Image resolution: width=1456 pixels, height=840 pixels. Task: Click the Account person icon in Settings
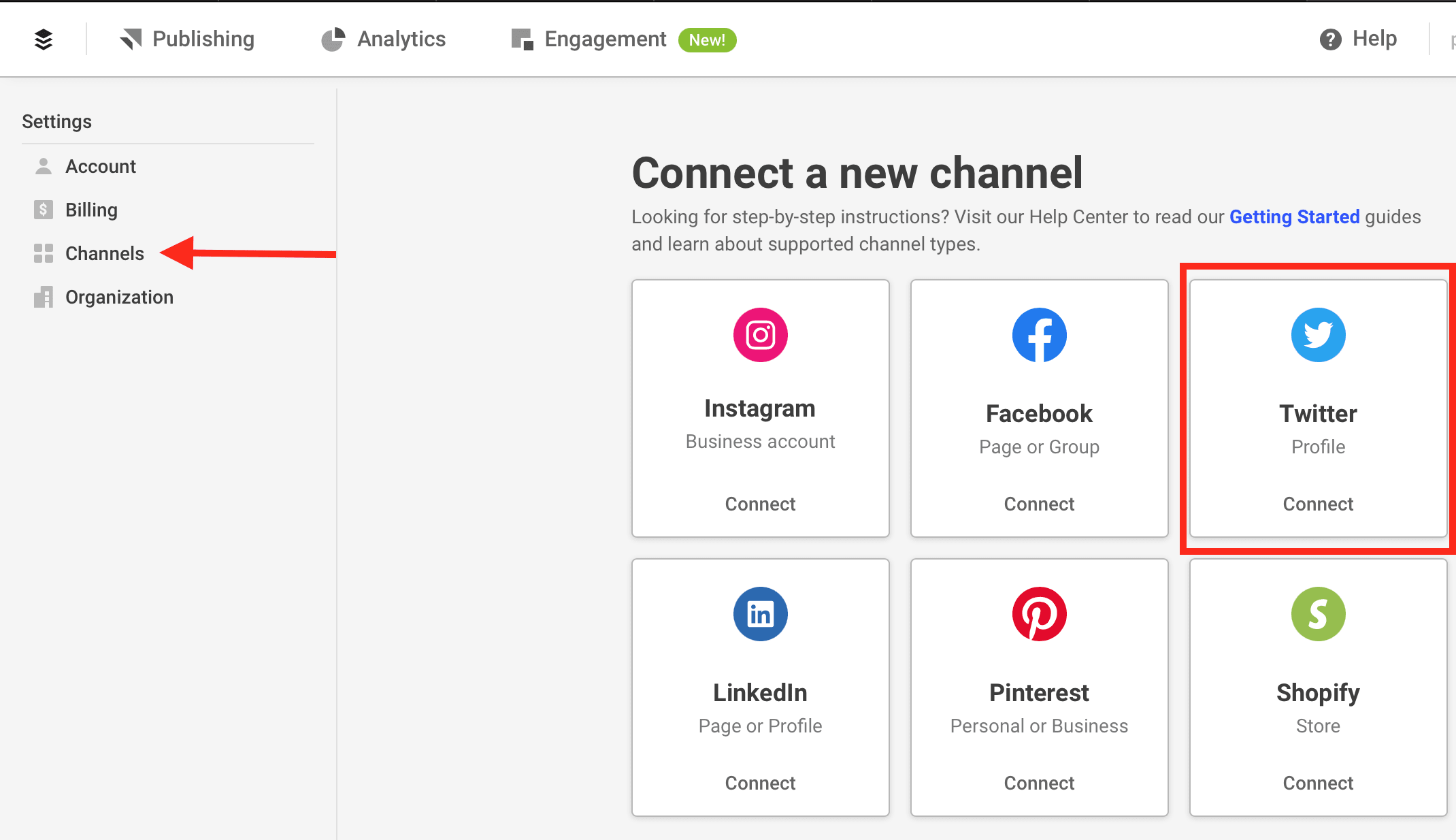44,166
